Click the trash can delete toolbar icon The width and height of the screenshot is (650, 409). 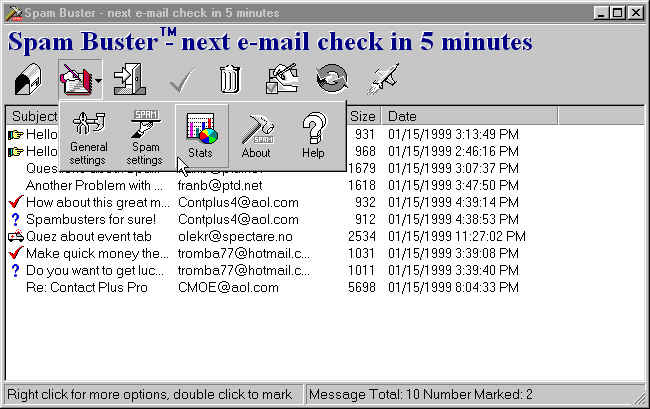(x=230, y=78)
